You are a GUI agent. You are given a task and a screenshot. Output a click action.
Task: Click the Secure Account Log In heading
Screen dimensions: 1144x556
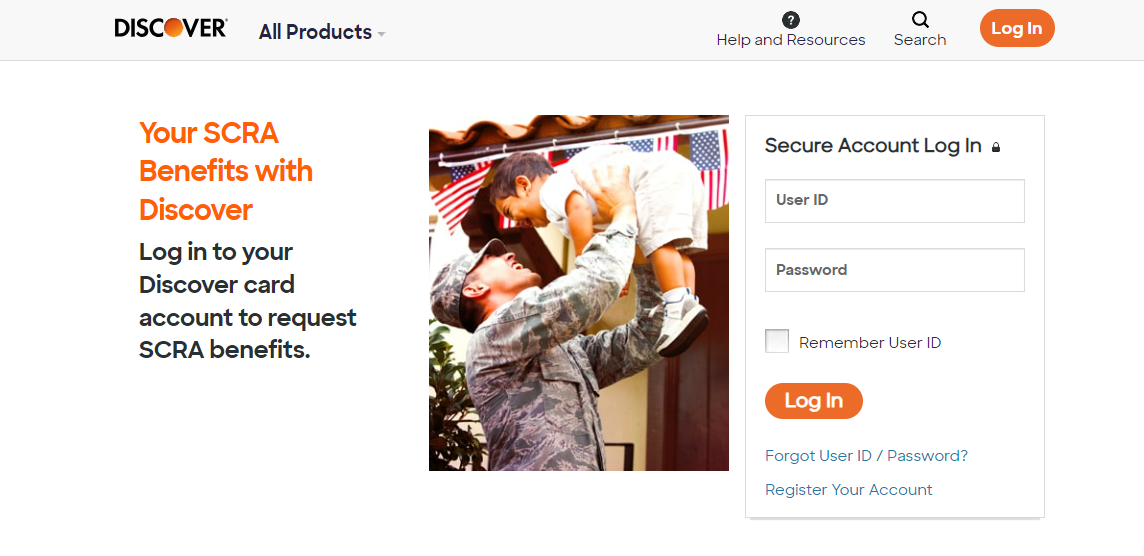tap(873, 146)
